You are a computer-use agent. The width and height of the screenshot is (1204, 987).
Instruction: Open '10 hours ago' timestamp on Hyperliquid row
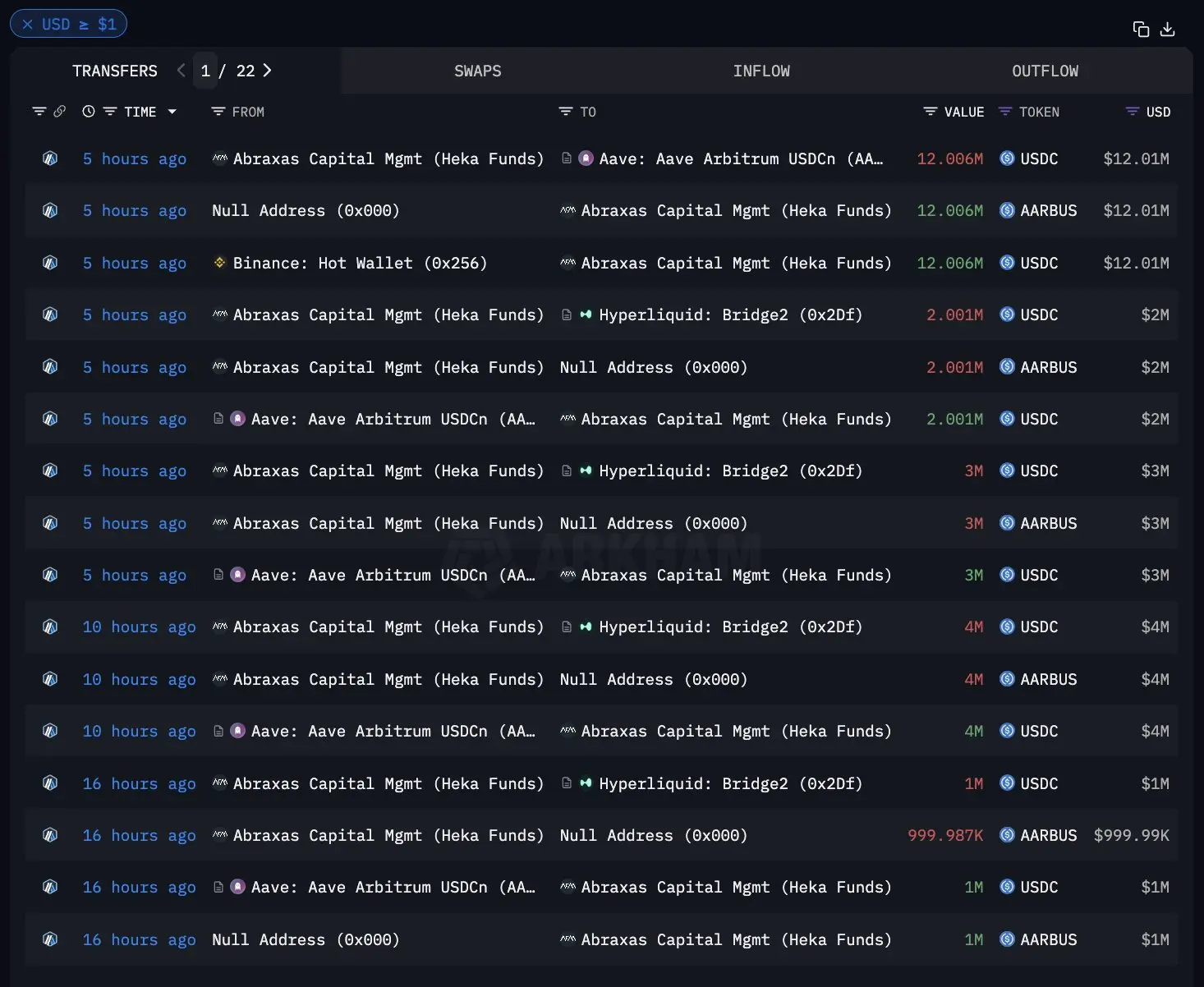tap(139, 627)
